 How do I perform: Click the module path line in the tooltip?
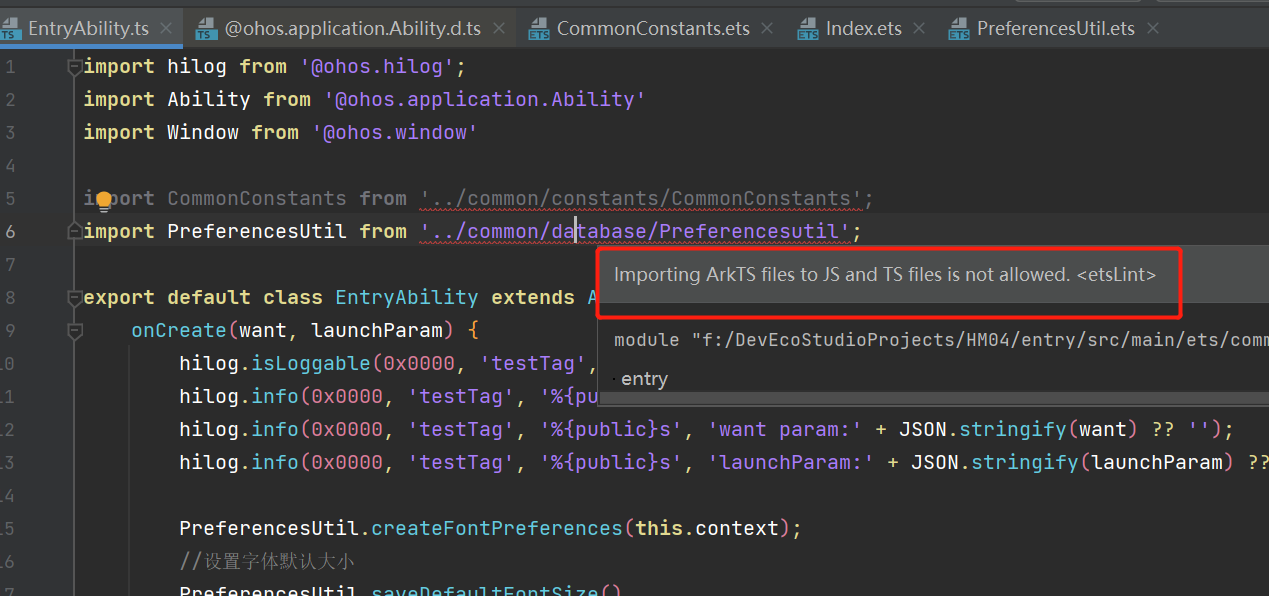click(x=941, y=340)
